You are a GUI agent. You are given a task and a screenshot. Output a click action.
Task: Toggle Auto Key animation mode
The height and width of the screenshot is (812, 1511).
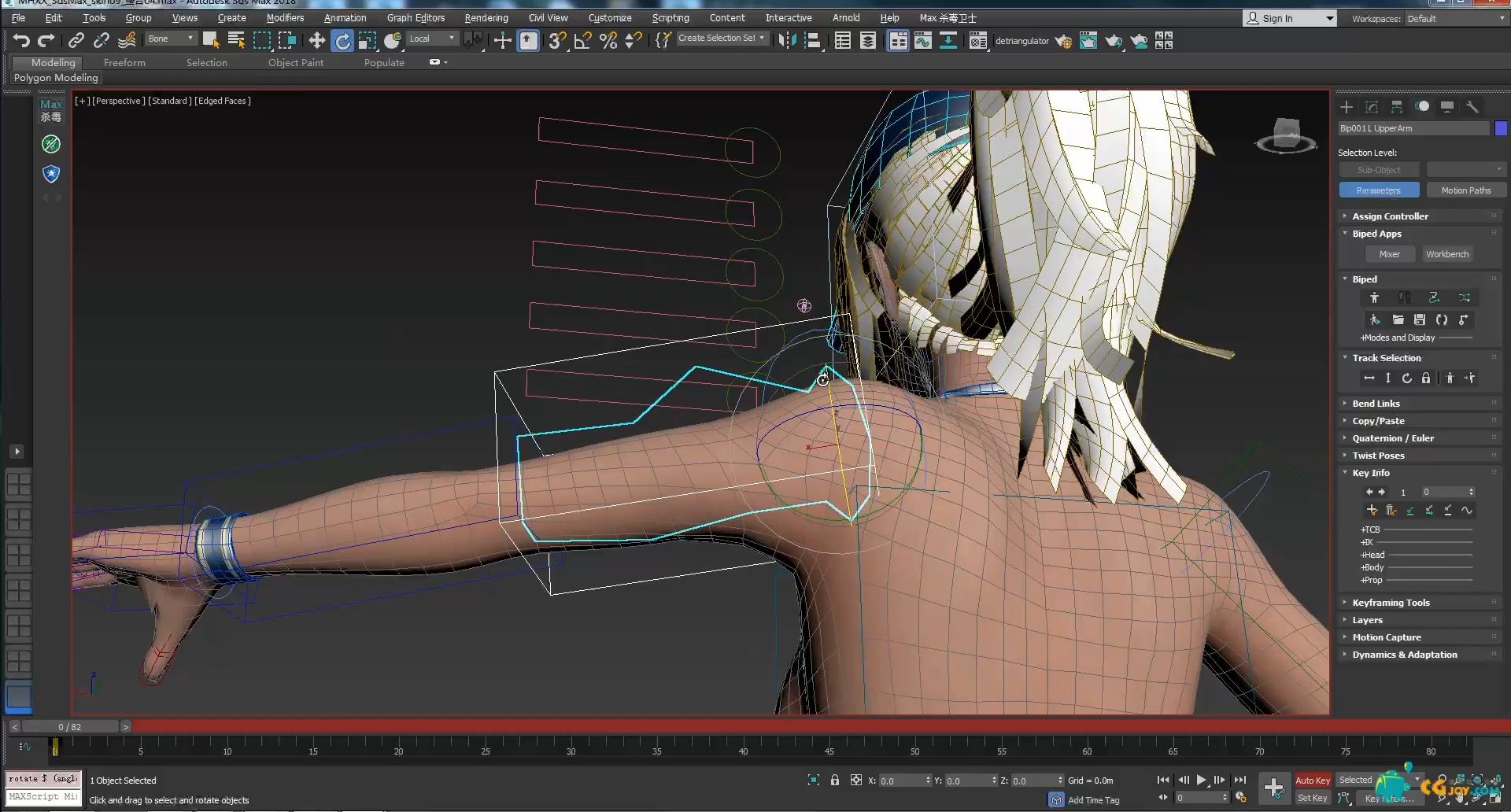tap(1313, 781)
